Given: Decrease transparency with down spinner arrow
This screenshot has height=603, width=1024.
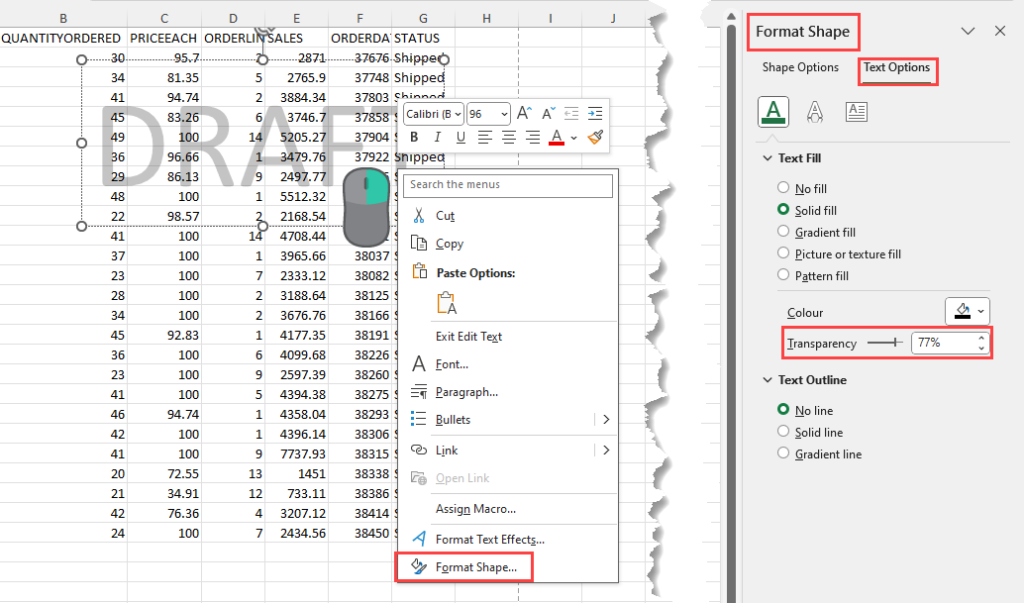Looking at the screenshot, I should [x=981, y=348].
